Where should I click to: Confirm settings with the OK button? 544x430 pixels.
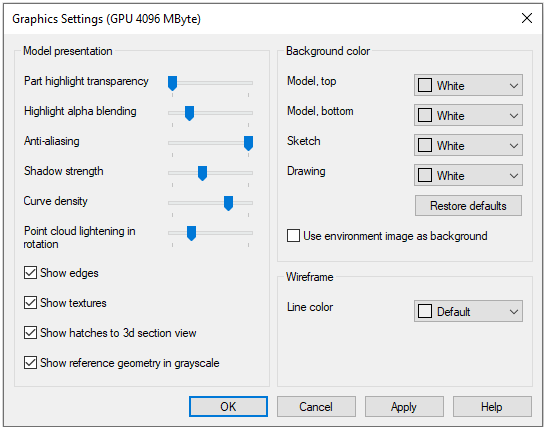pyautogui.click(x=228, y=406)
